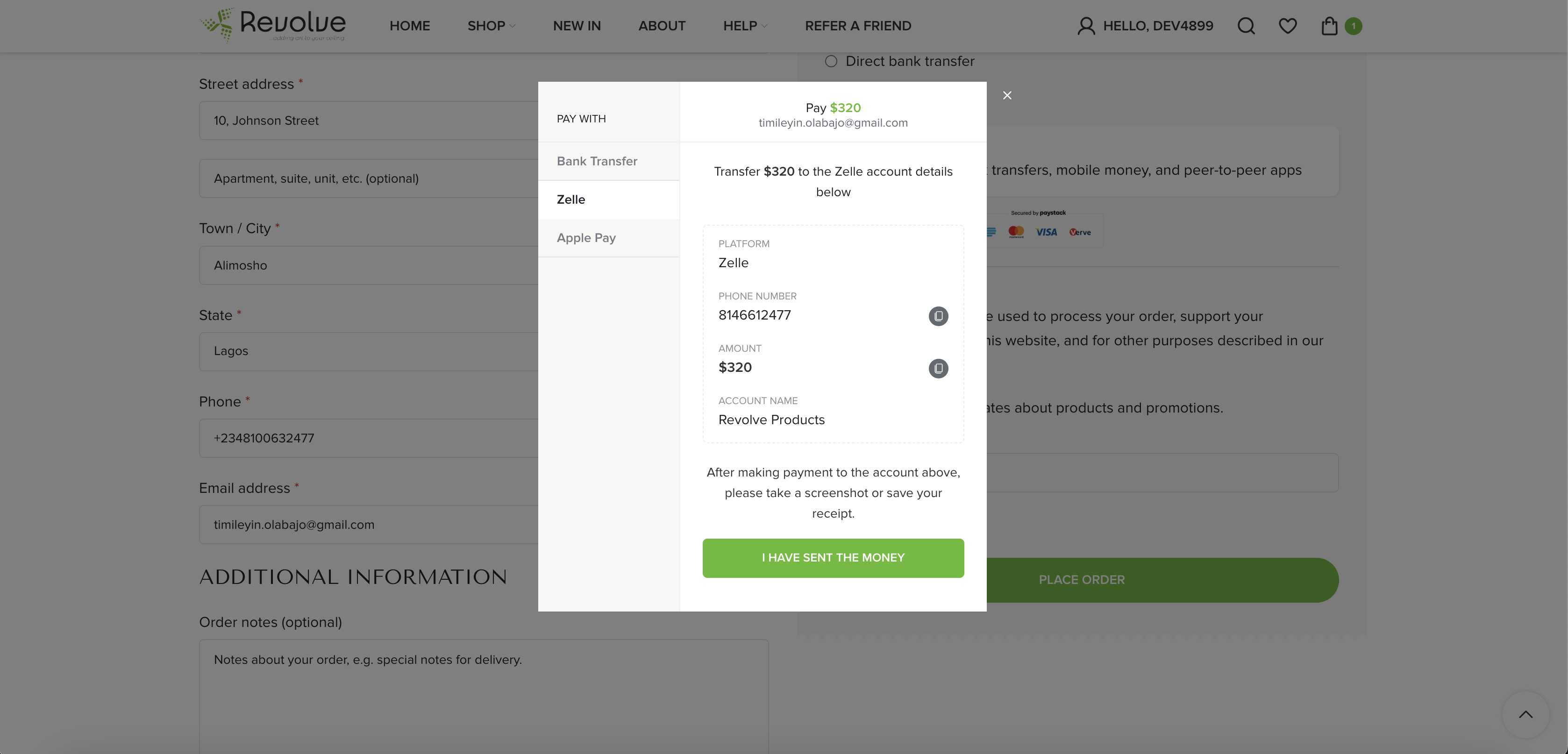
Task: Select Direct bank transfer radio option
Action: click(x=831, y=61)
